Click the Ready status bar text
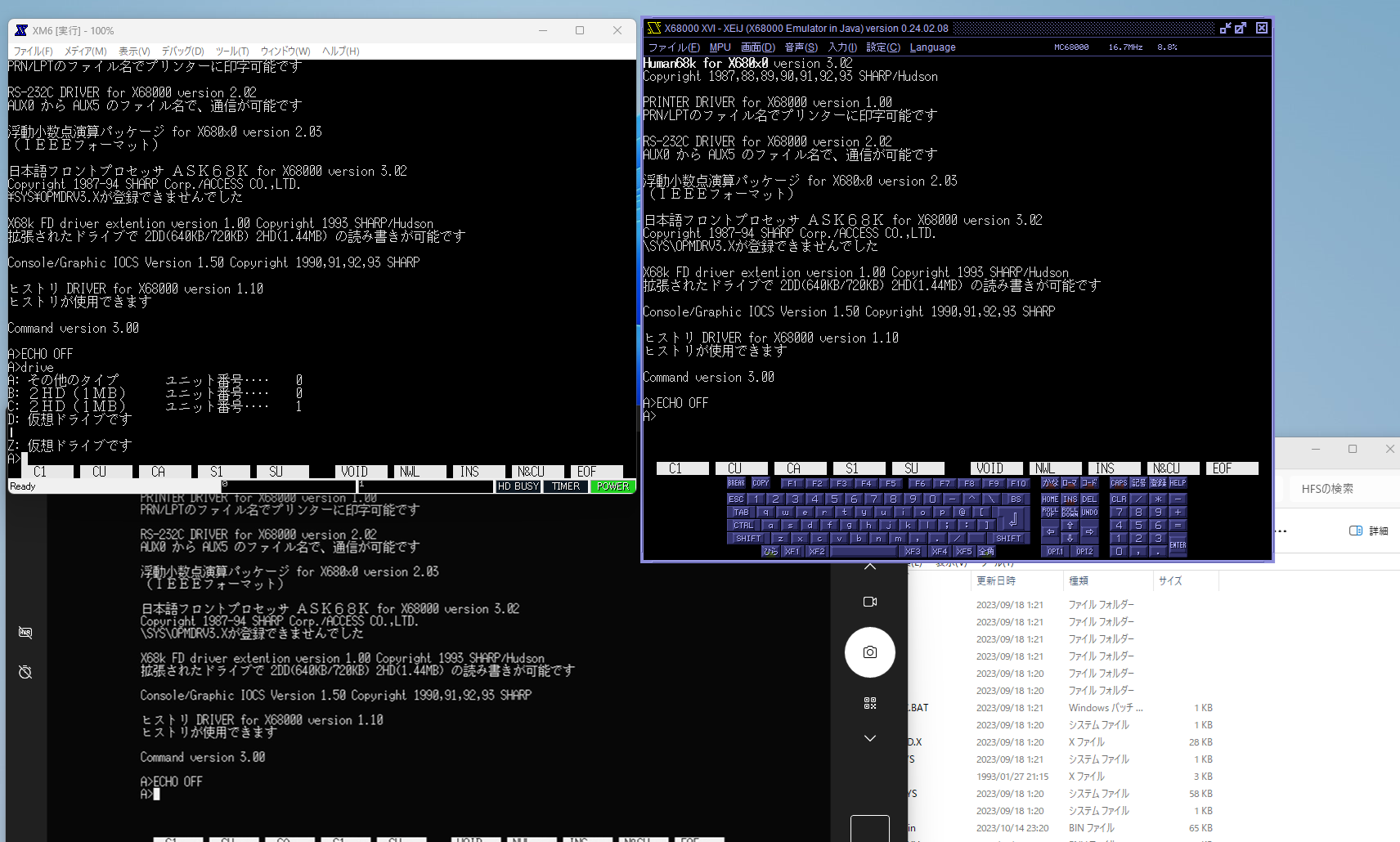1400x842 pixels. point(23,486)
